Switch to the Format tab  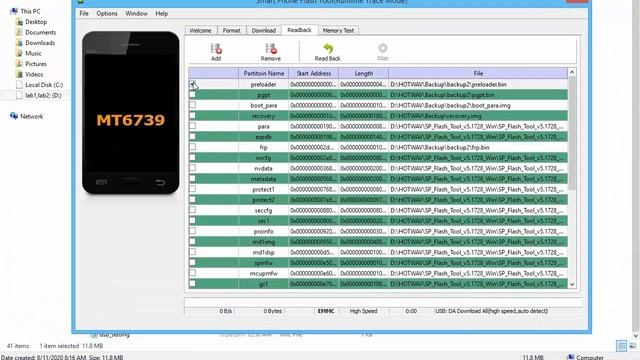[231, 31]
